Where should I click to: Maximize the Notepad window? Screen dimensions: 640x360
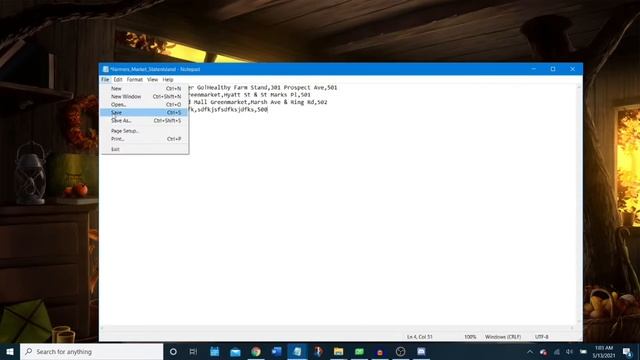pyautogui.click(x=553, y=69)
